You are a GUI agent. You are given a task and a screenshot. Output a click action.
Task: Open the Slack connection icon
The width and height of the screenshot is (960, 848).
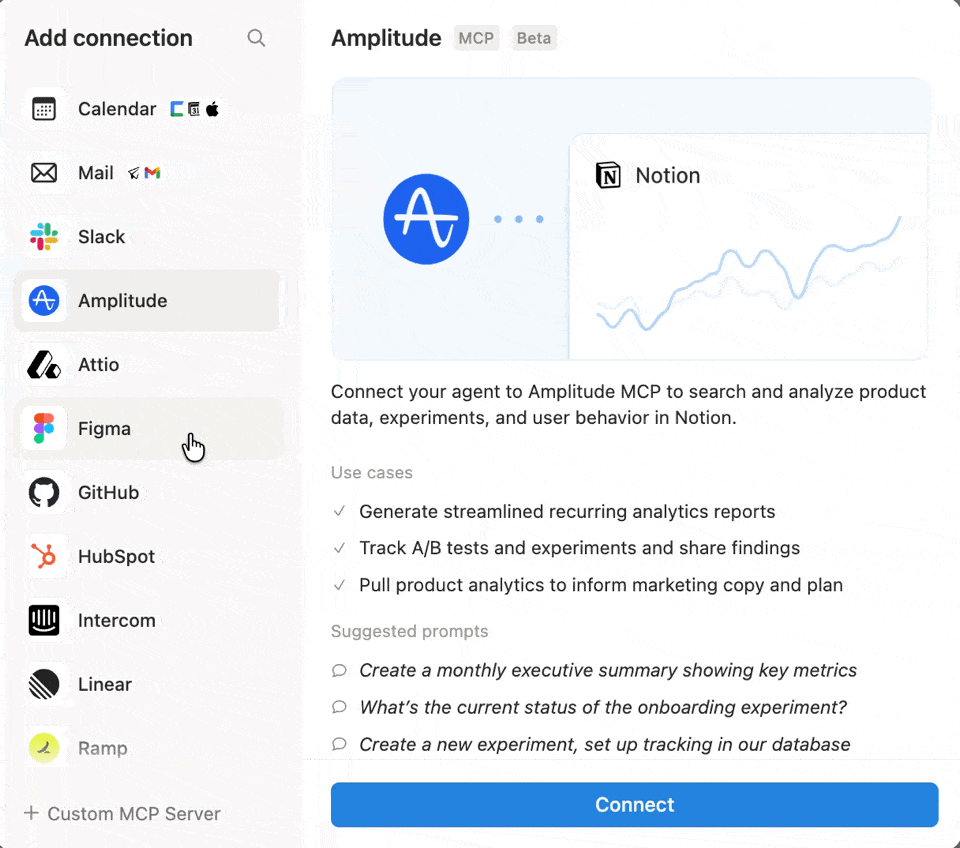44,237
